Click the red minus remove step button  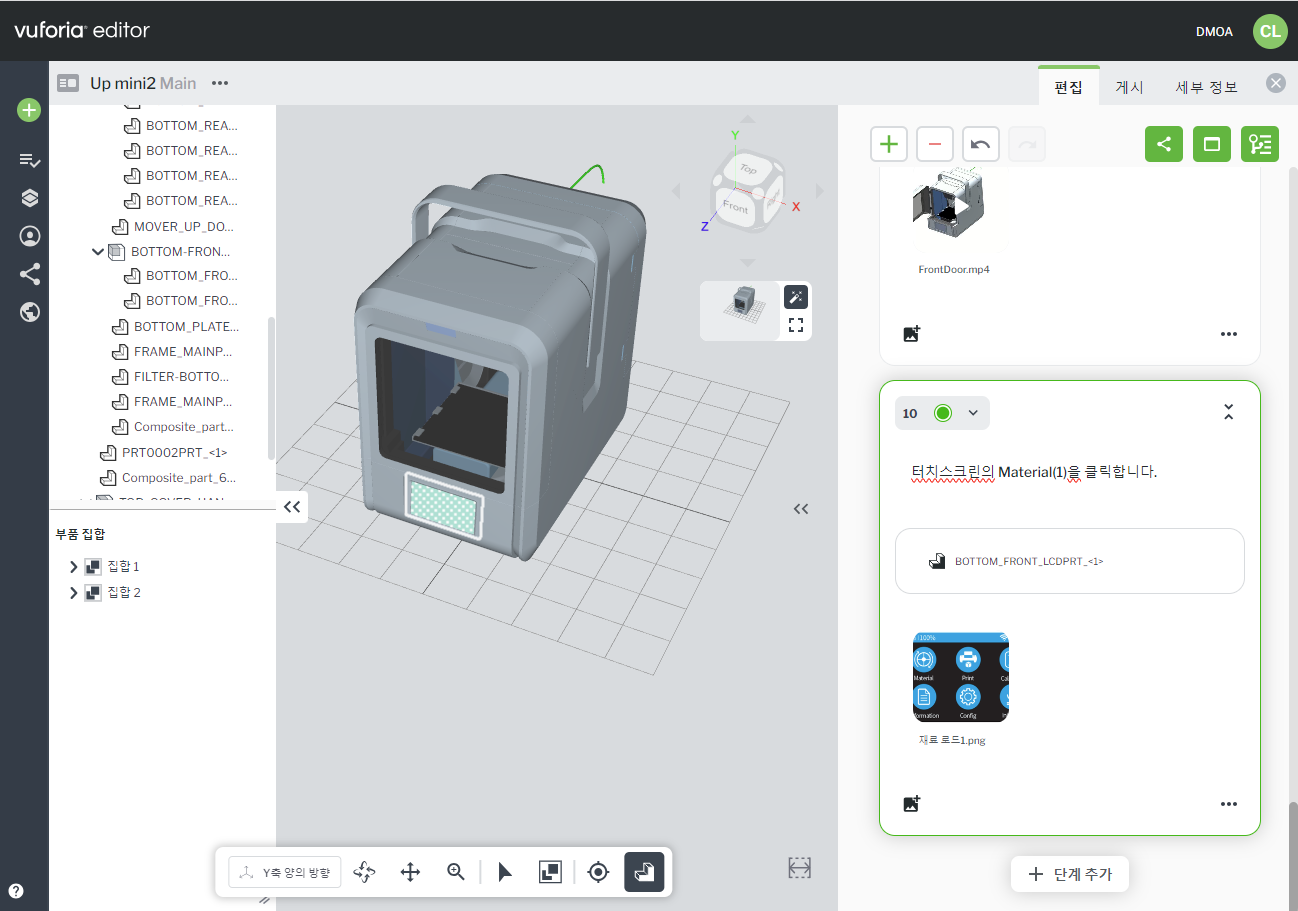[935, 144]
